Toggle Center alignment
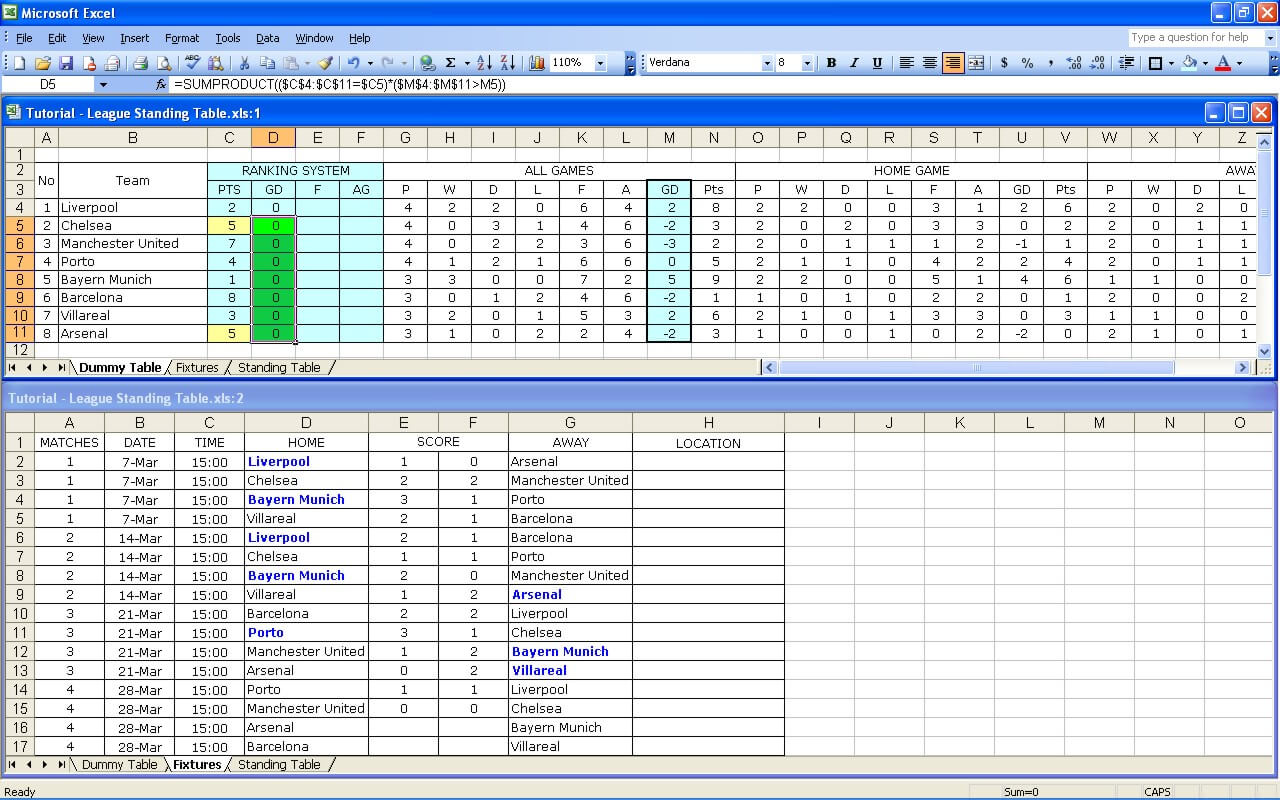1280x800 pixels. (929, 63)
